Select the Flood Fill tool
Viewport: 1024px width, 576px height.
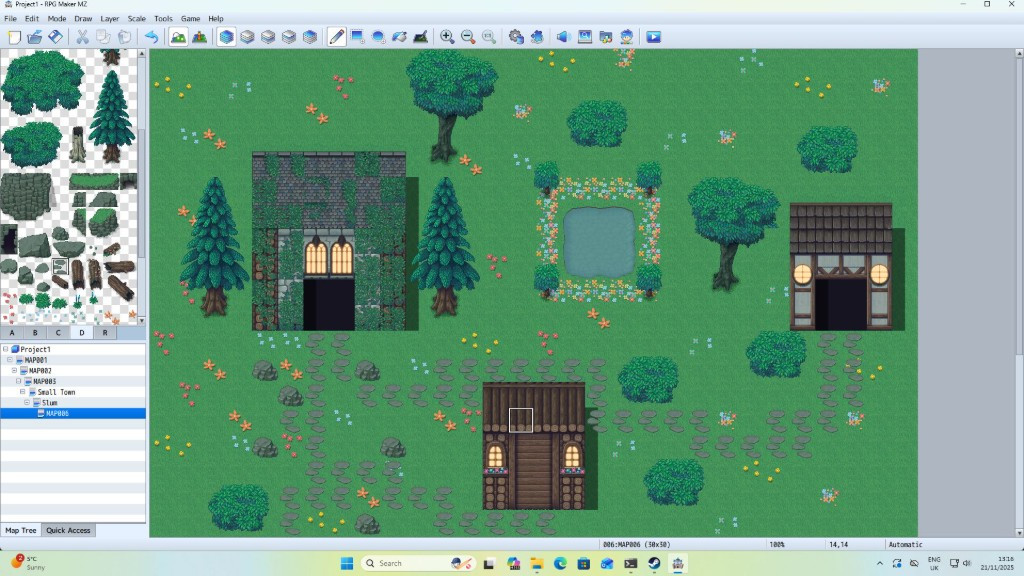click(400, 37)
